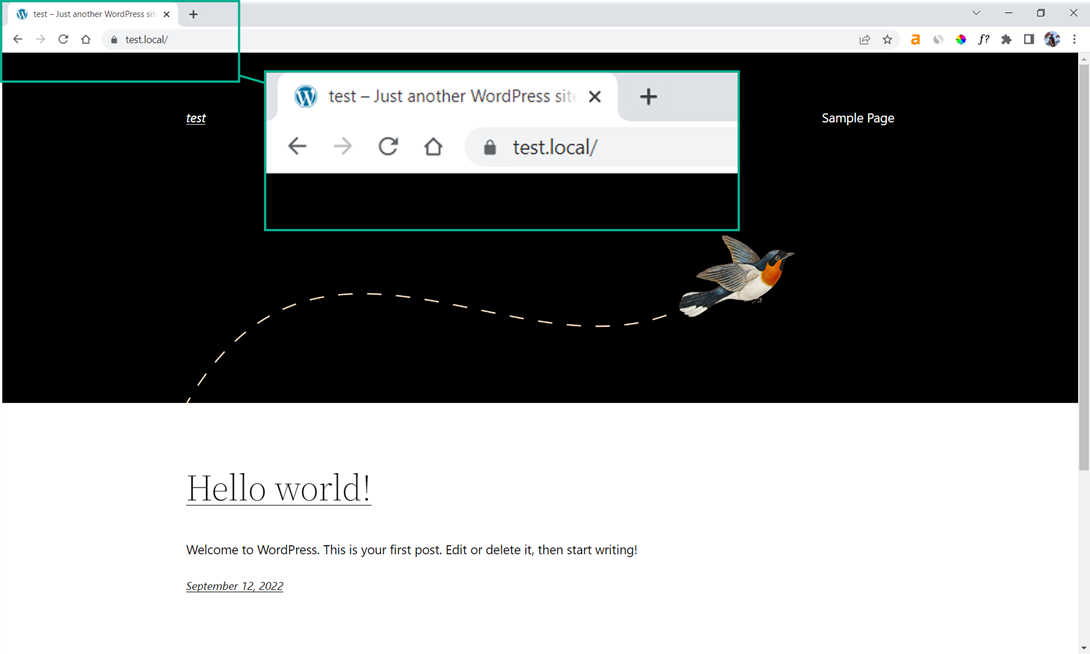Screen dimensions: 1090x654
Task: Open the orange 'a' extension
Action: 915,40
